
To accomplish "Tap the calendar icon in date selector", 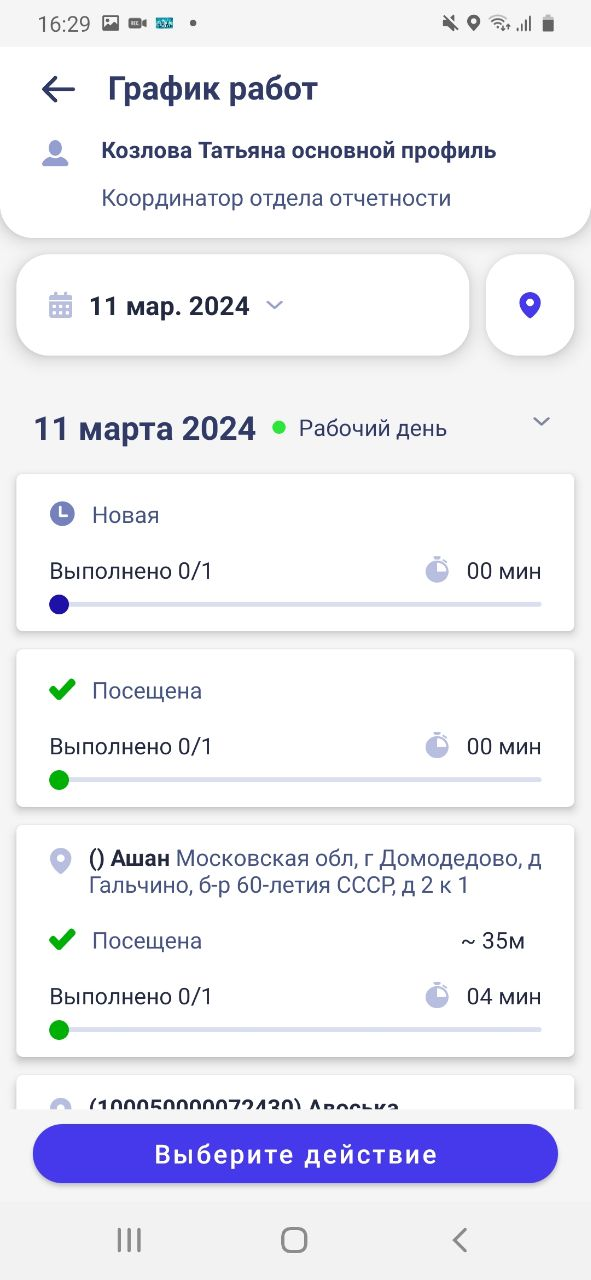I will pyautogui.click(x=61, y=305).
